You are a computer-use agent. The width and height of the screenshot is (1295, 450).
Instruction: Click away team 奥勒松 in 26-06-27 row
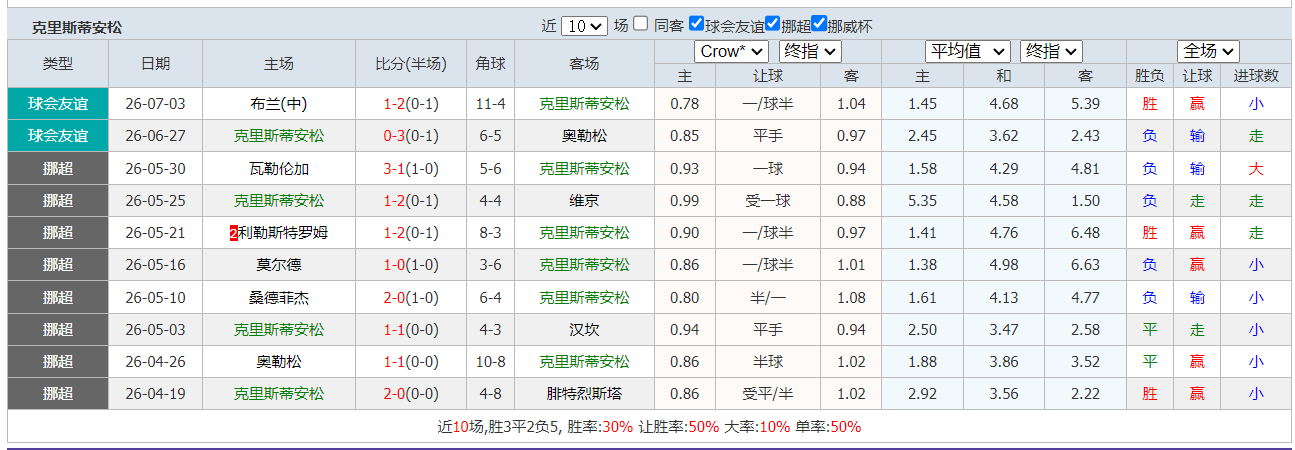click(x=585, y=136)
